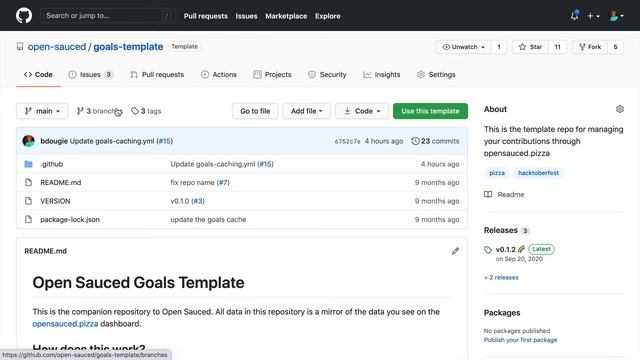The width and height of the screenshot is (640, 360).
Task: Open the opensauced.pizza dashboard link
Action: tap(65, 324)
